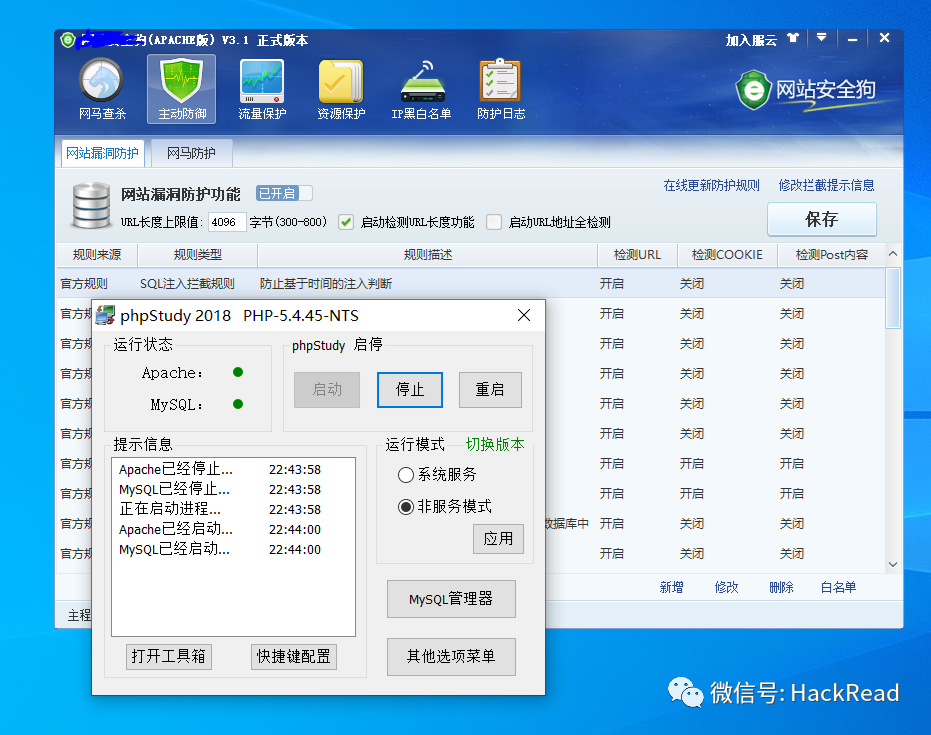Click the 网站安全狗 logo
This screenshot has width=931, height=735.
click(x=806, y=90)
